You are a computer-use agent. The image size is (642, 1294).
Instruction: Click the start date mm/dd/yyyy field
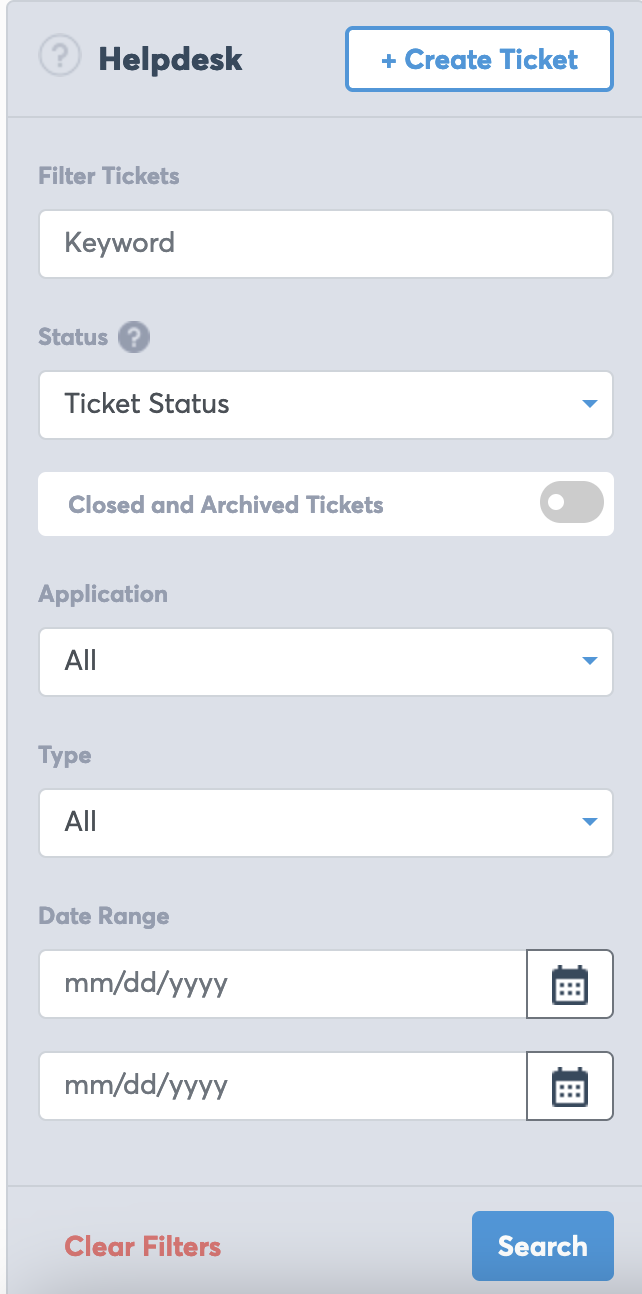tap(283, 984)
